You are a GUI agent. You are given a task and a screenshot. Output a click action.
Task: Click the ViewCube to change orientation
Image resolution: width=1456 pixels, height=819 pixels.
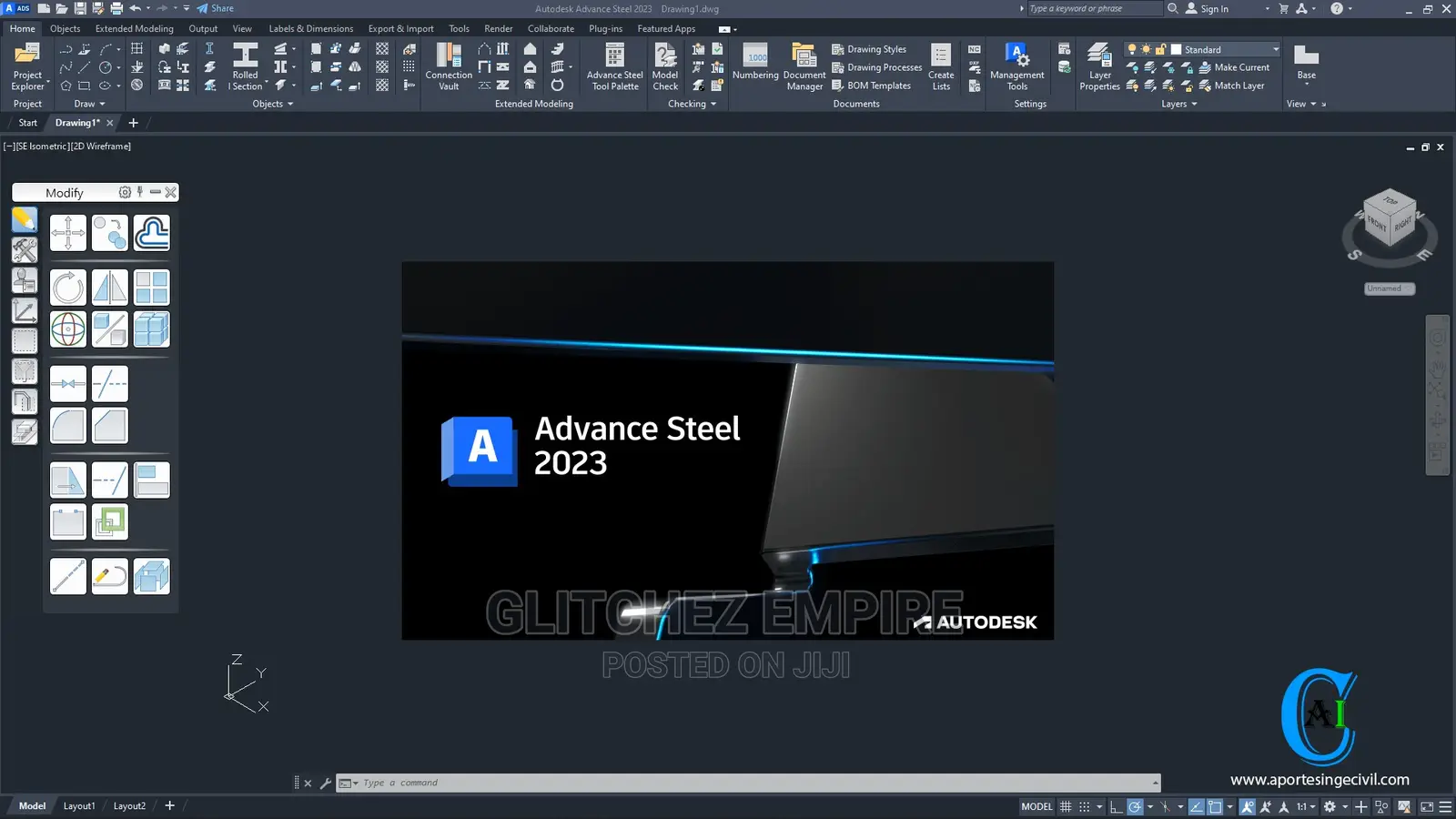tap(1390, 219)
